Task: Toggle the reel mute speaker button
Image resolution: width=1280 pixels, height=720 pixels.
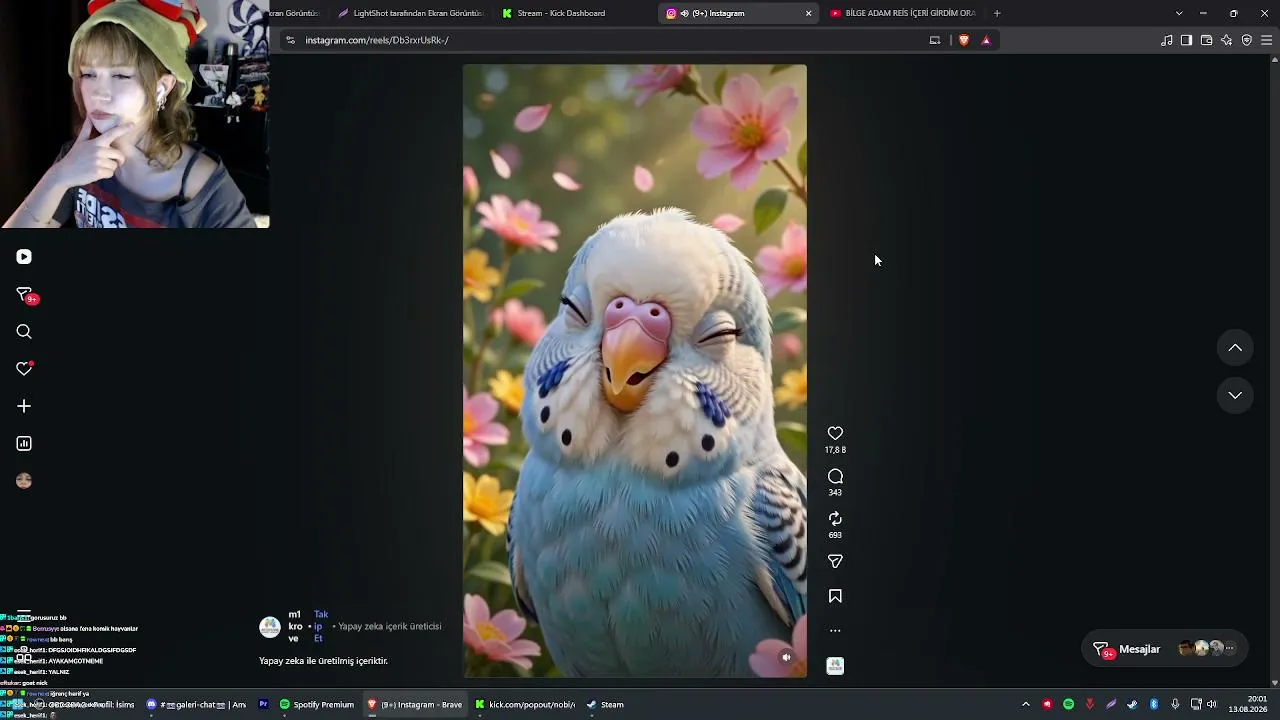Action: pyautogui.click(x=786, y=657)
